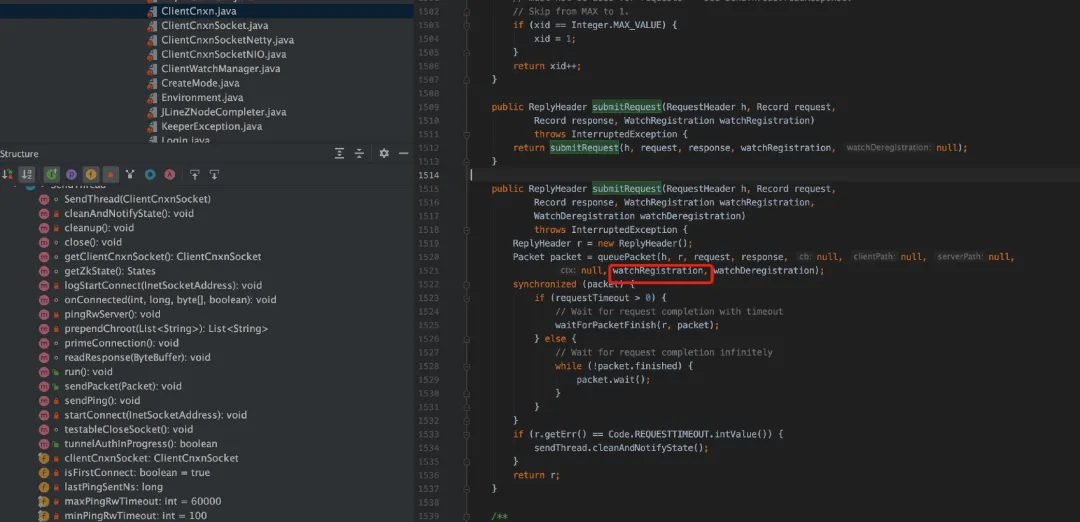Viewport: 1080px width, 522px height.
Task: Click Java file icon beside Environment.java
Action: tap(153, 98)
